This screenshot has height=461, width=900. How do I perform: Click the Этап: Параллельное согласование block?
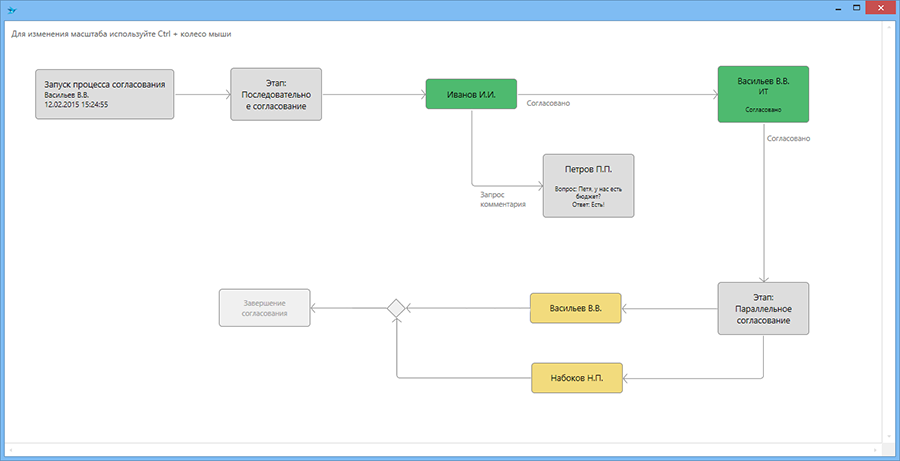(x=763, y=308)
